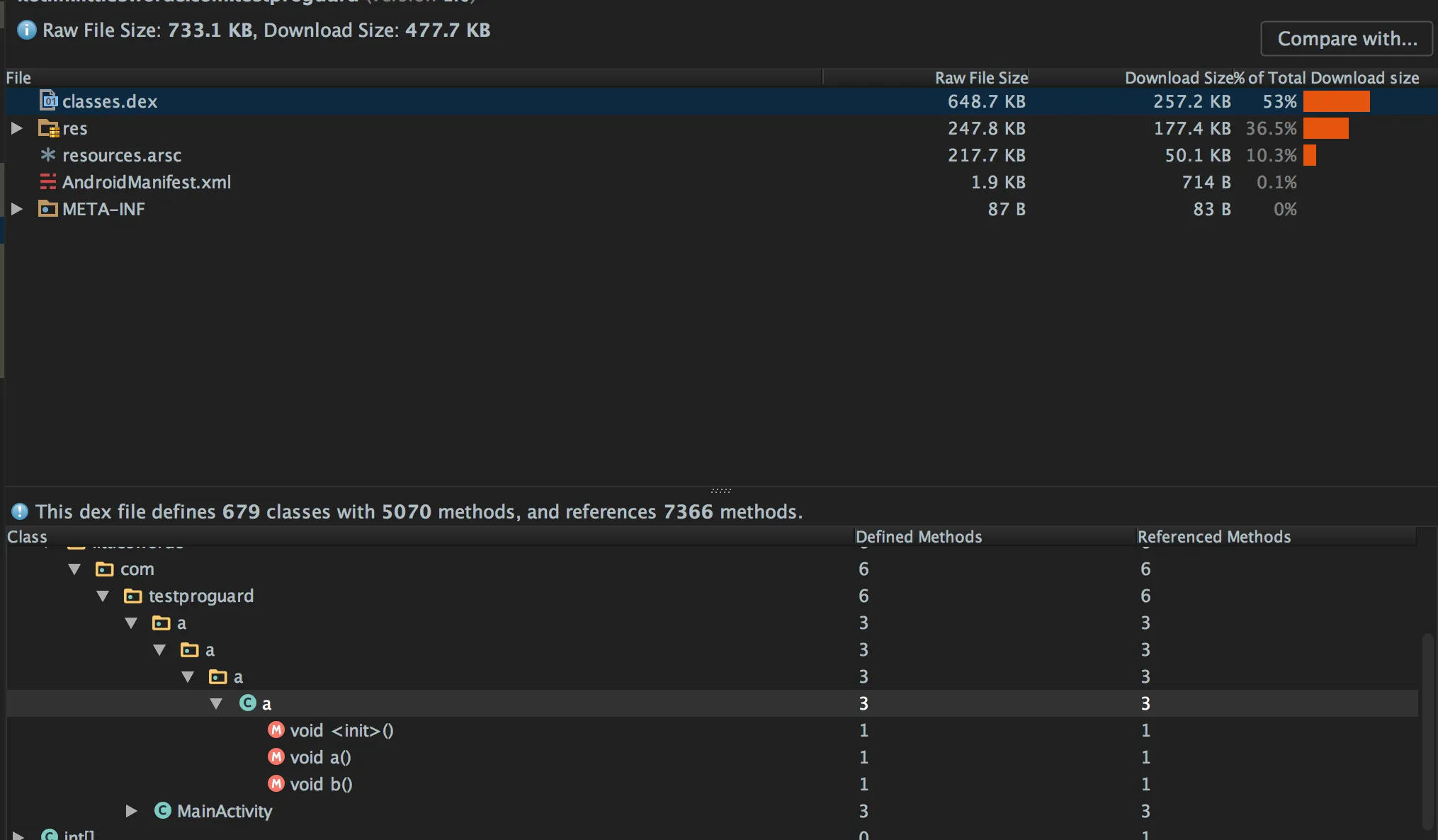The height and width of the screenshot is (840, 1438).
Task: Expand the META-INF folder
Action: (17, 209)
